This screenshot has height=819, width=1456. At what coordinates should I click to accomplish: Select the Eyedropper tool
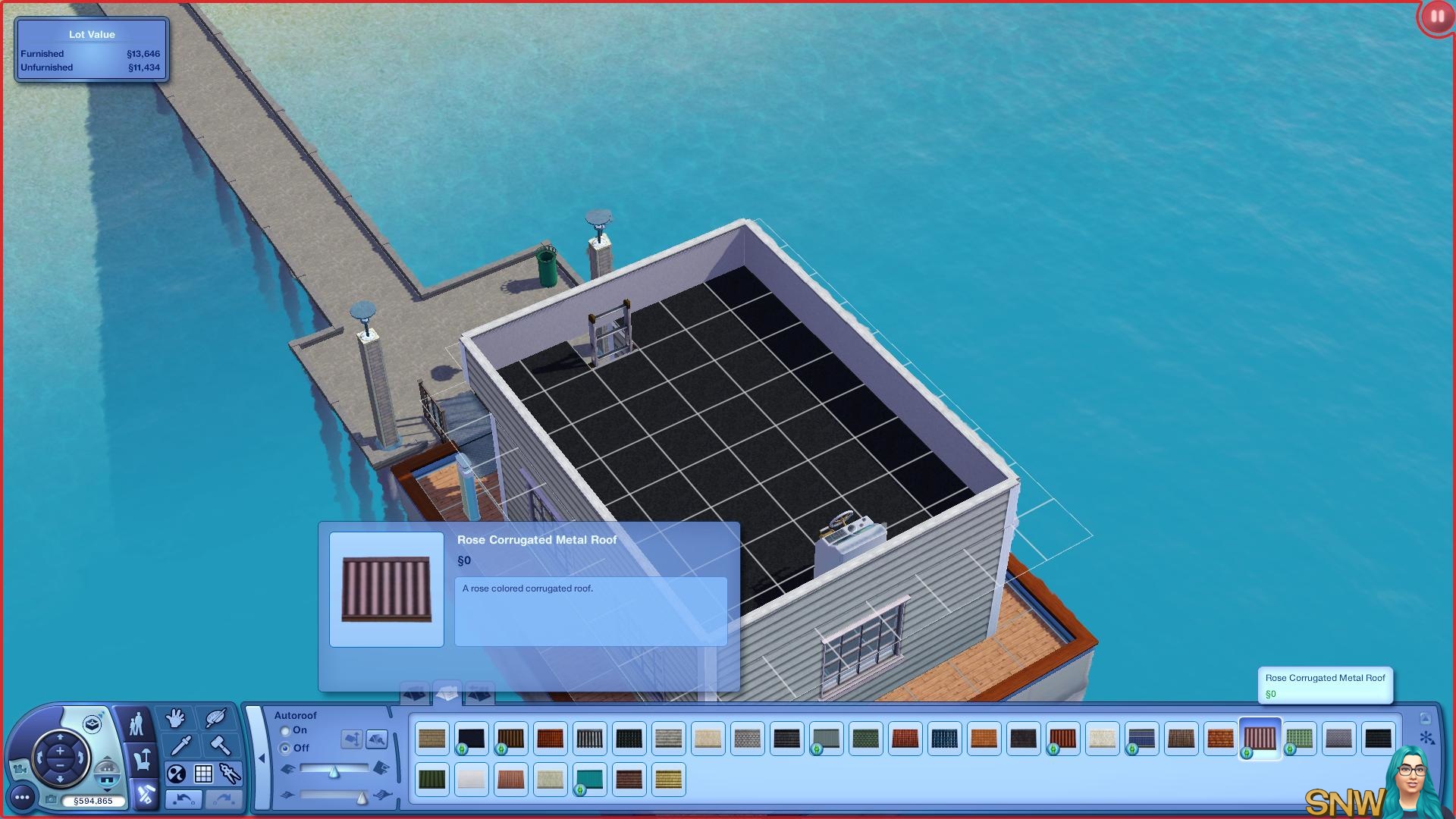click(180, 745)
